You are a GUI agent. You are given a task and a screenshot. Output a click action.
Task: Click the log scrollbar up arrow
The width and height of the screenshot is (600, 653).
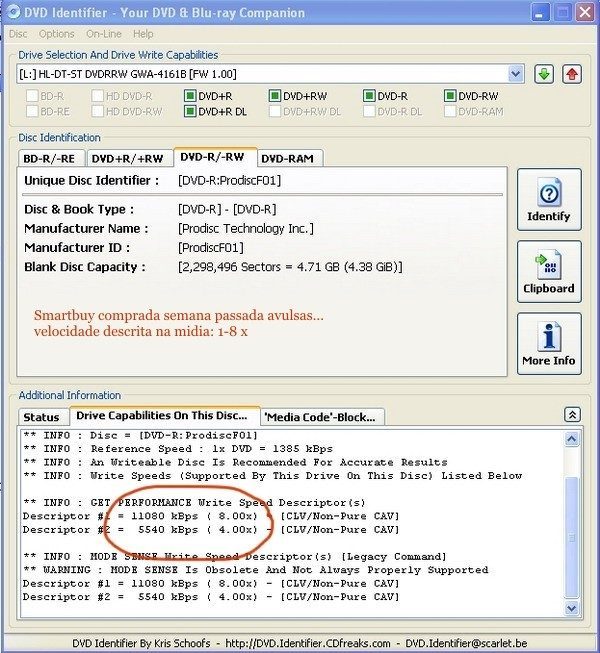572,439
